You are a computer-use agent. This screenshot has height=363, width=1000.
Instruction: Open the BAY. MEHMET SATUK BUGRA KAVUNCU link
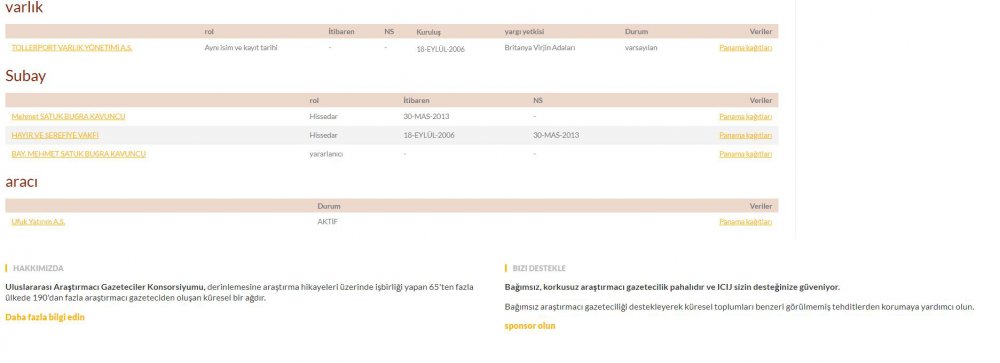coord(78,154)
